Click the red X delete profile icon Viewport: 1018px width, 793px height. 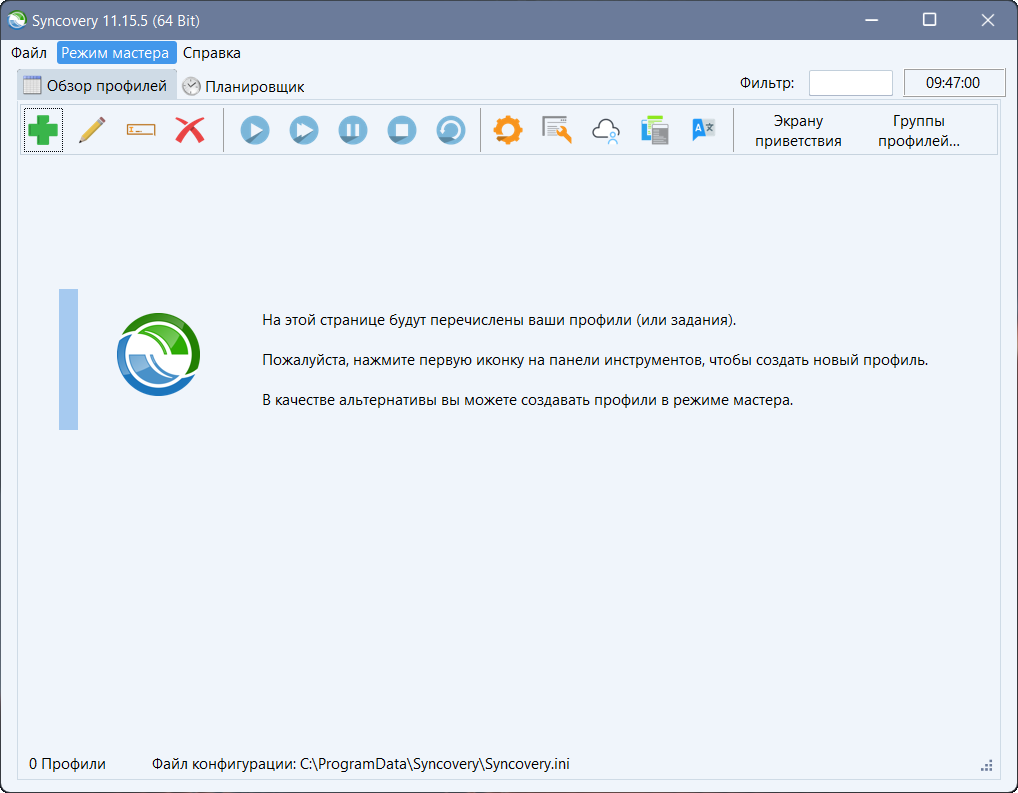190,130
